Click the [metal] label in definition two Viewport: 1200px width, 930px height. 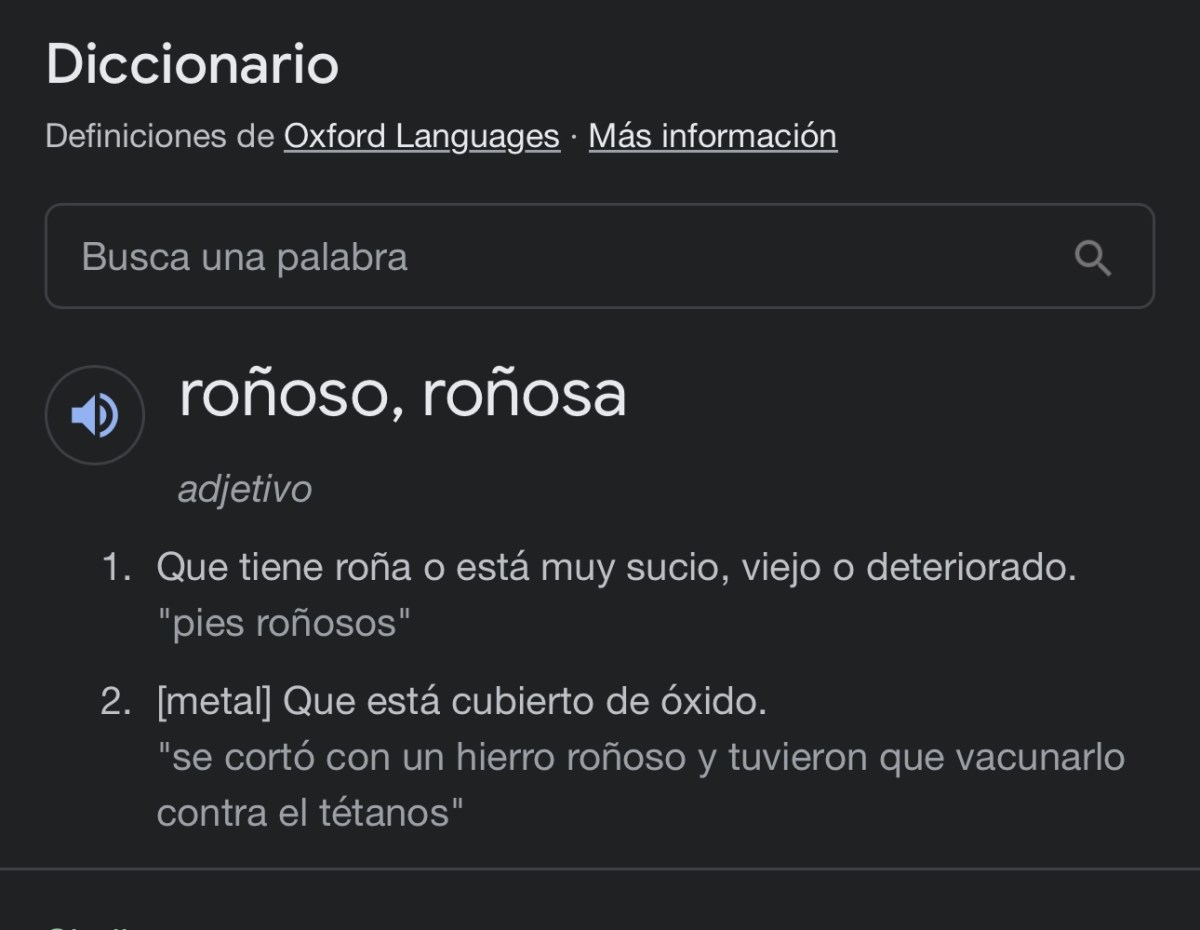[214, 702]
